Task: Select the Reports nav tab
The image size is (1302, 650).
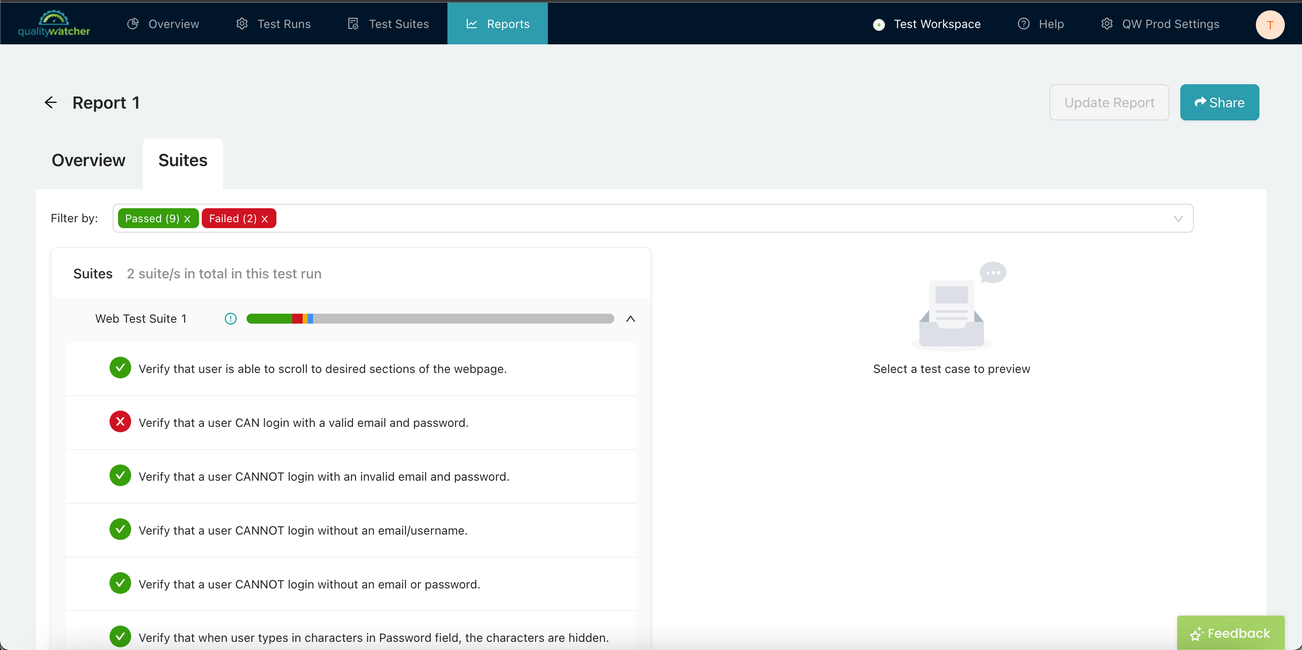Action: point(498,24)
